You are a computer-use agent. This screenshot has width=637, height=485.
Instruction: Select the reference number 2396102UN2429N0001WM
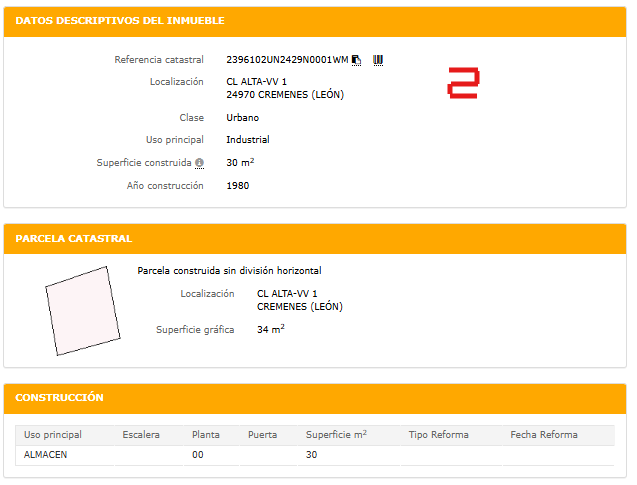pos(287,60)
